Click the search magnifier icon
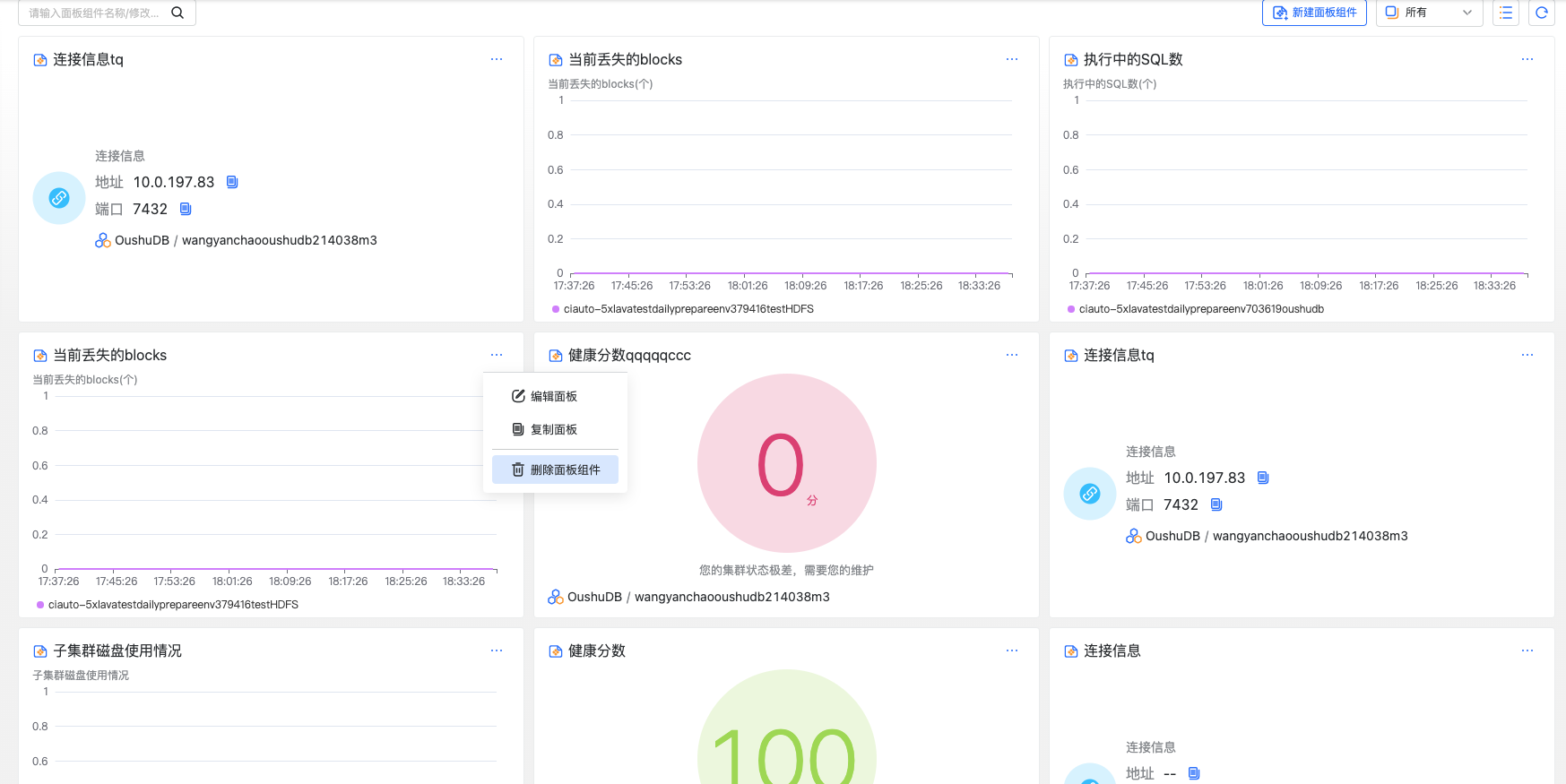The width and height of the screenshot is (1566, 784). click(177, 13)
